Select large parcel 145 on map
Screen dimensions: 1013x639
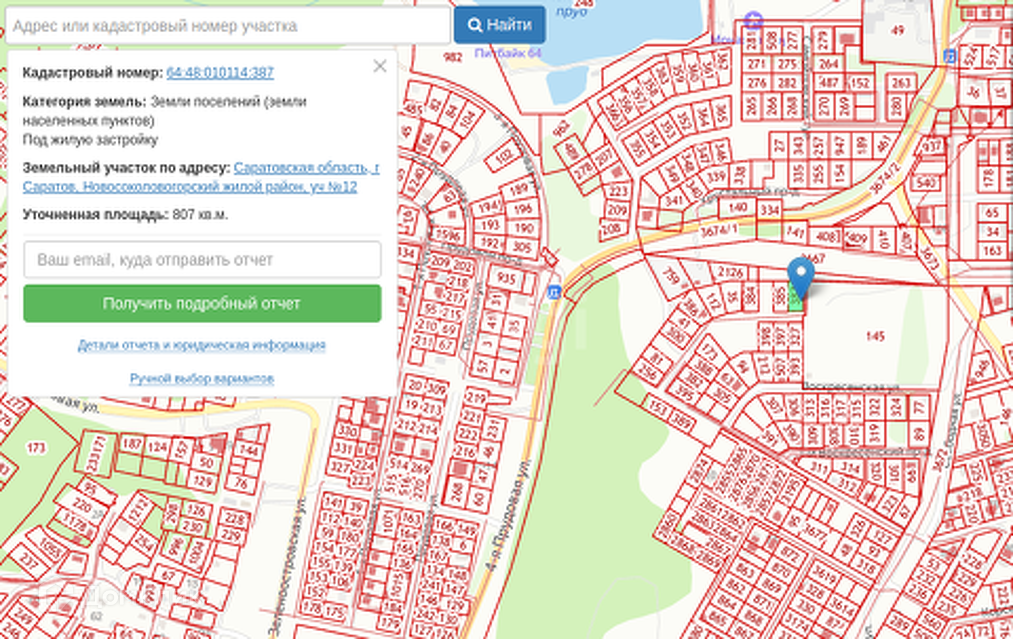(876, 336)
